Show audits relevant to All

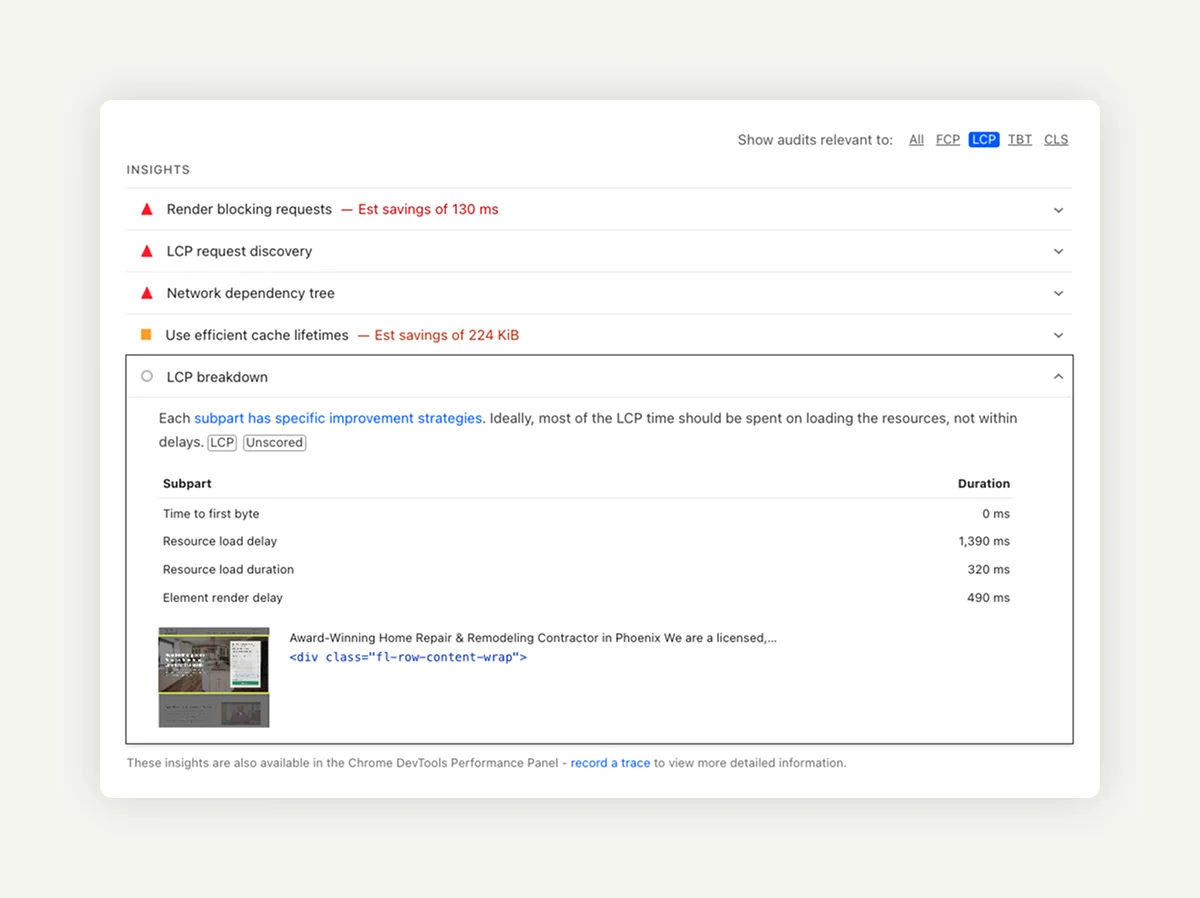916,140
